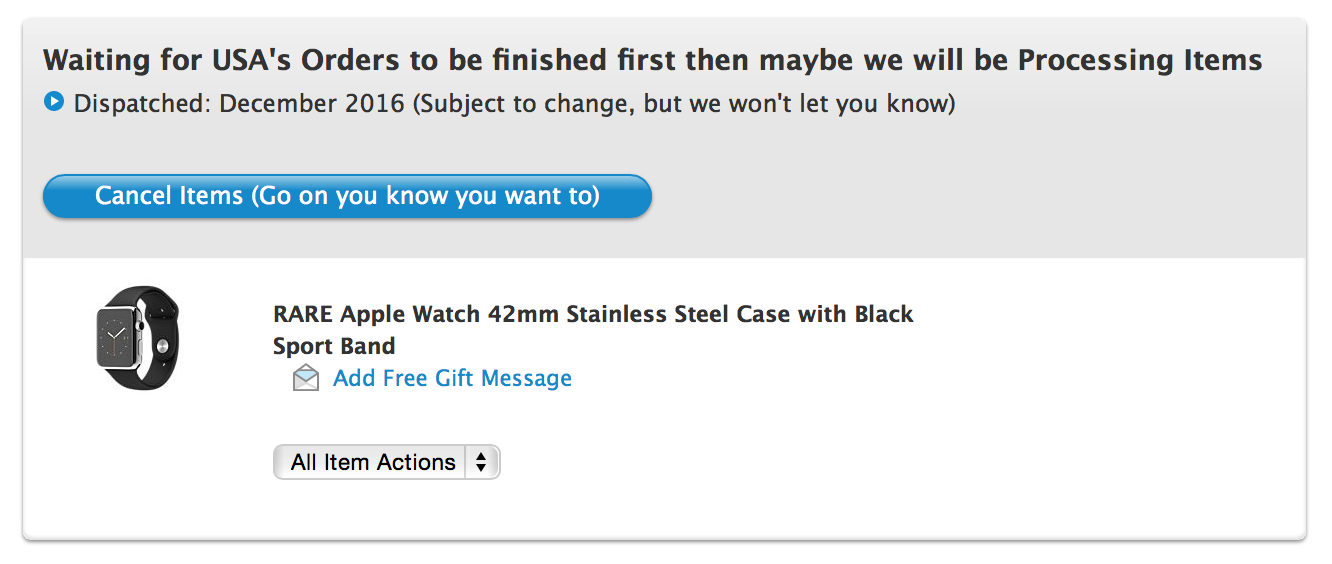
Task: Click the "December 2016" dispatch date
Action: (x=312, y=103)
